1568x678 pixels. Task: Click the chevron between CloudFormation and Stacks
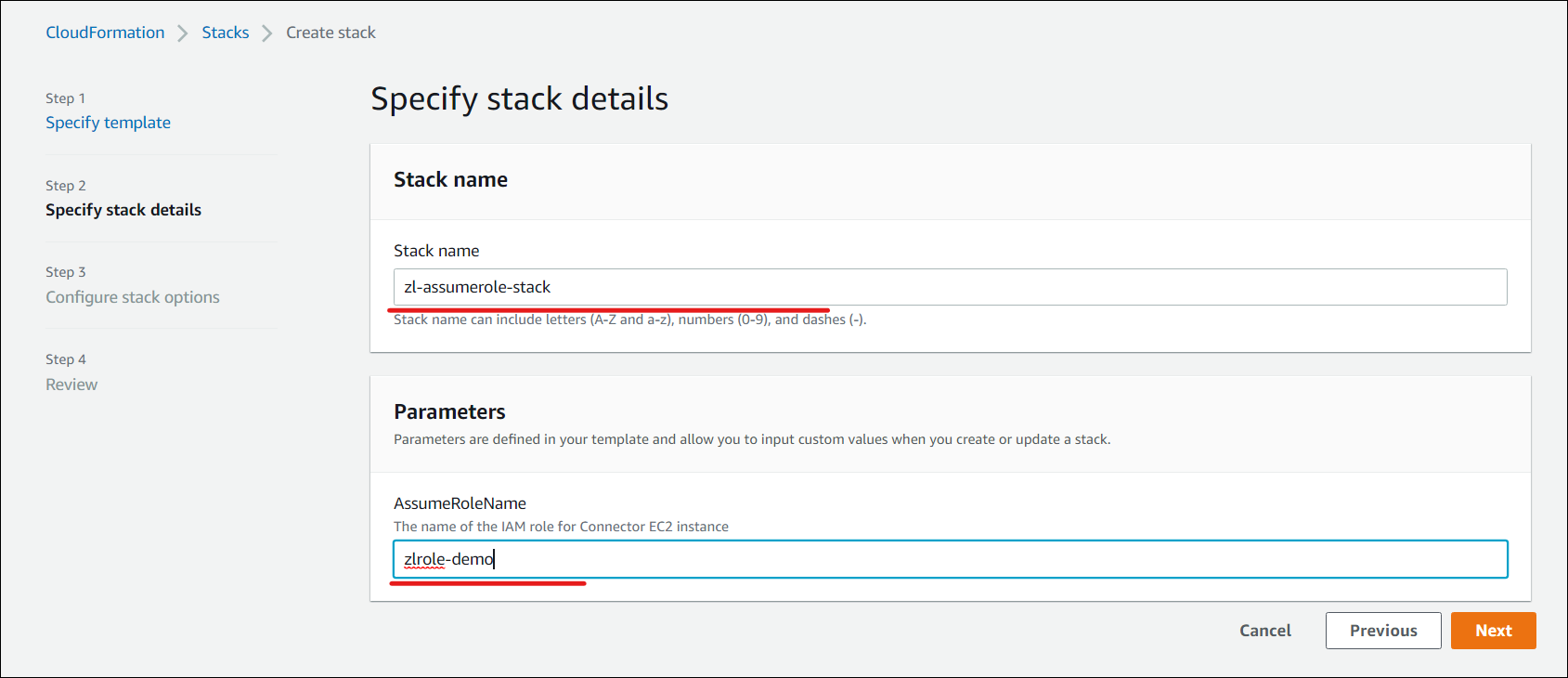coord(183,33)
